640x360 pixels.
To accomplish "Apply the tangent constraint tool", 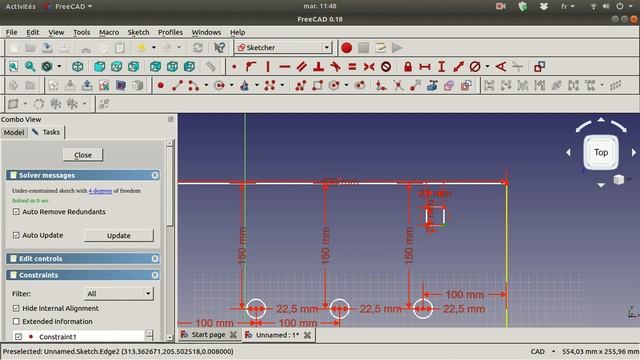I will 335,67.
